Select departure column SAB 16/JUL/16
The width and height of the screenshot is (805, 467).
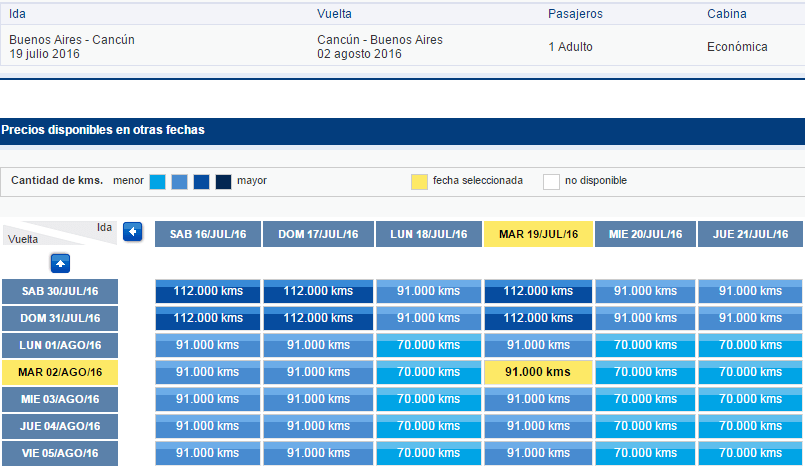coord(208,234)
